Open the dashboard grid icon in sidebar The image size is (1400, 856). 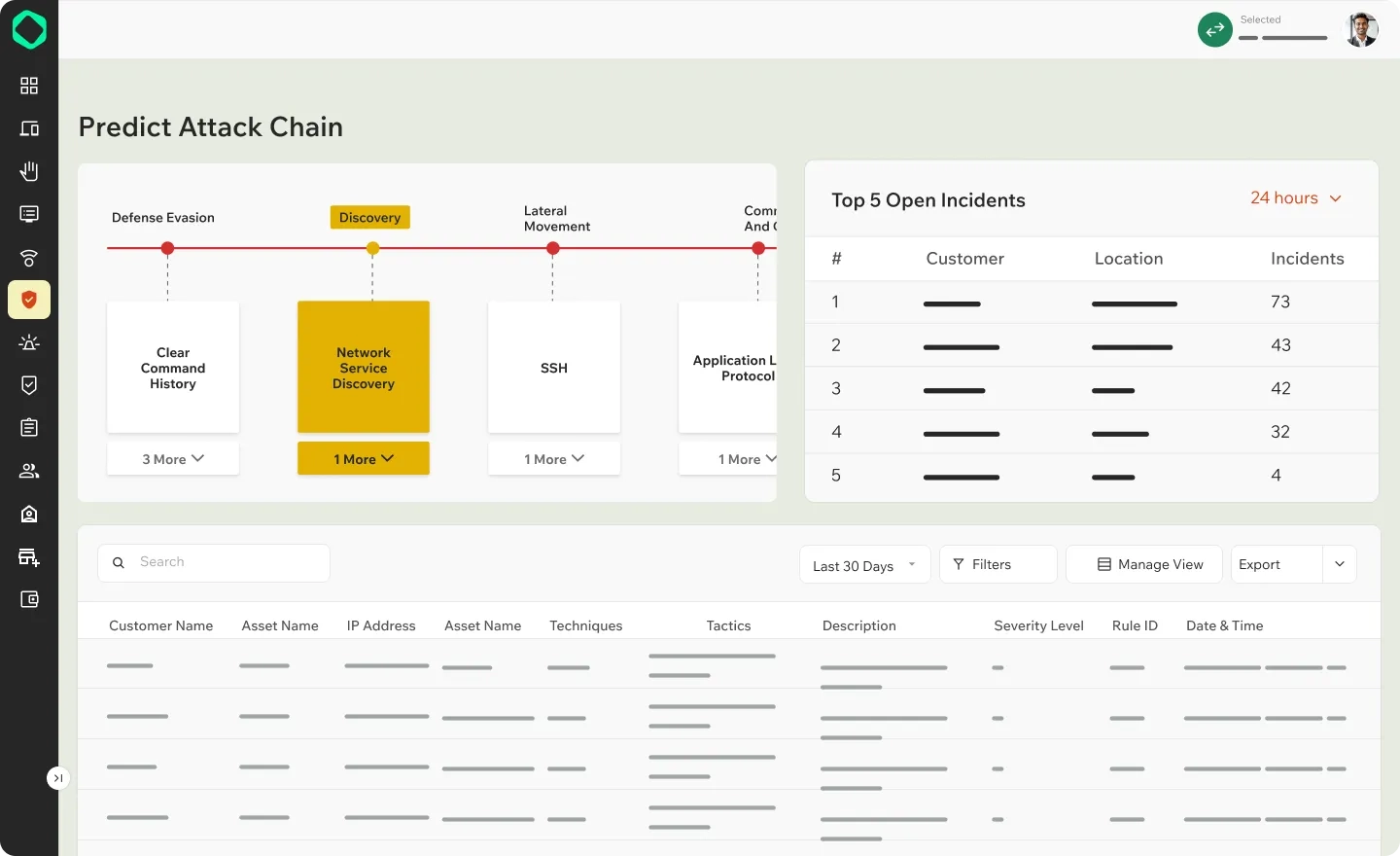pyautogui.click(x=29, y=86)
